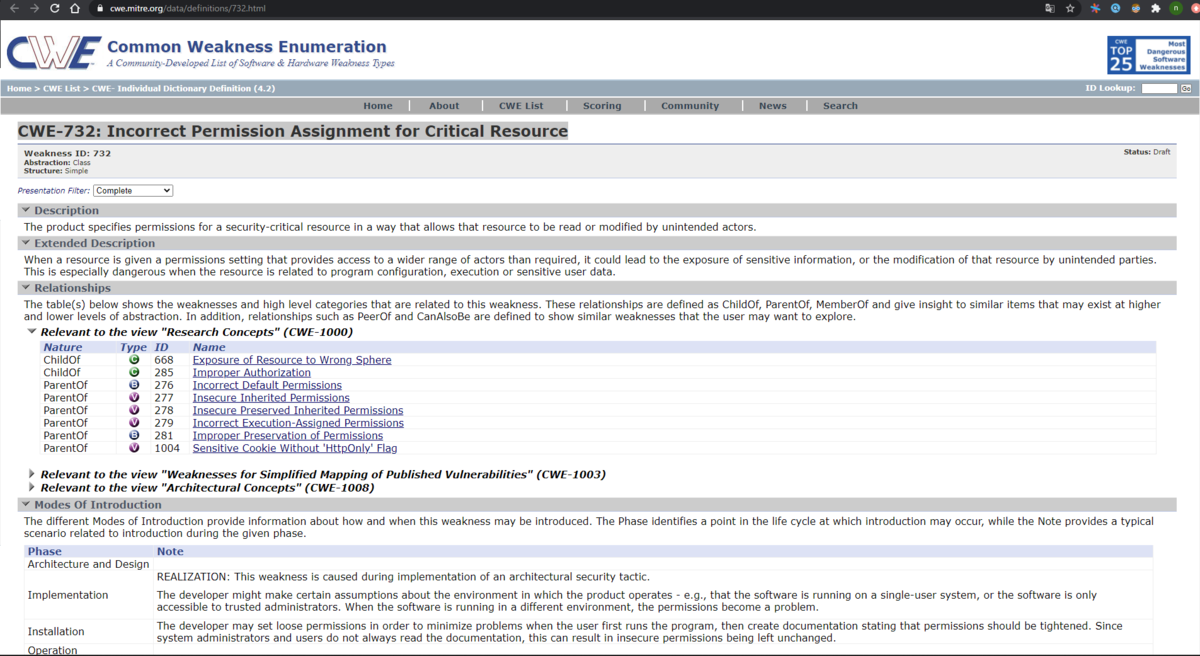1200x656 pixels.
Task: Open Incorrect Execution-Assigned Permissions link
Action: coord(298,423)
